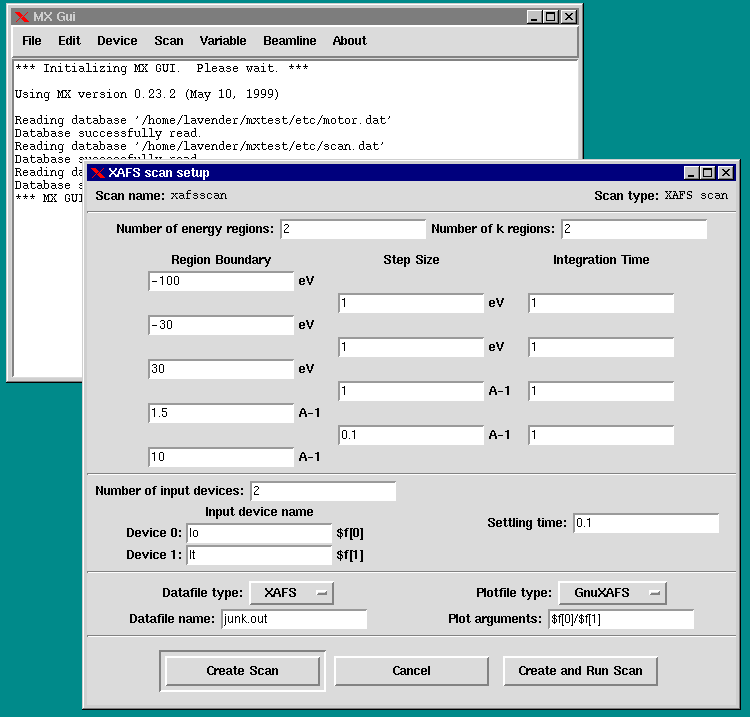Click the Create Scan button
Image resolution: width=750 pixels, height=717 pixels.
(242, 671)
